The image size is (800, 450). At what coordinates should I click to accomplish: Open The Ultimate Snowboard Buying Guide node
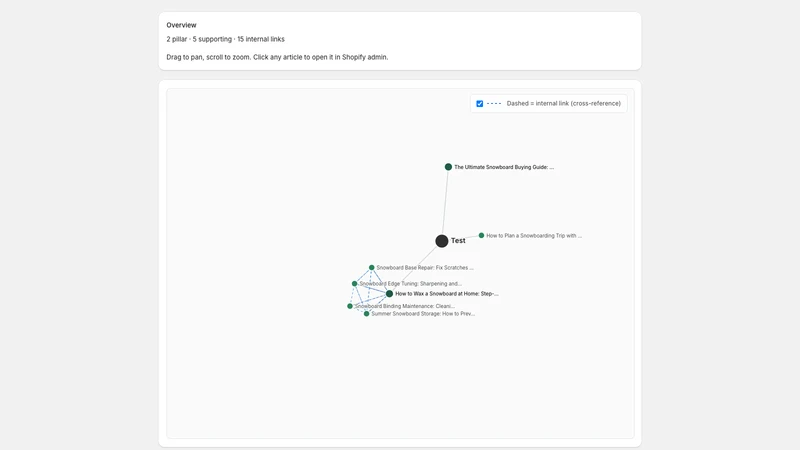[x=448, y=167]
